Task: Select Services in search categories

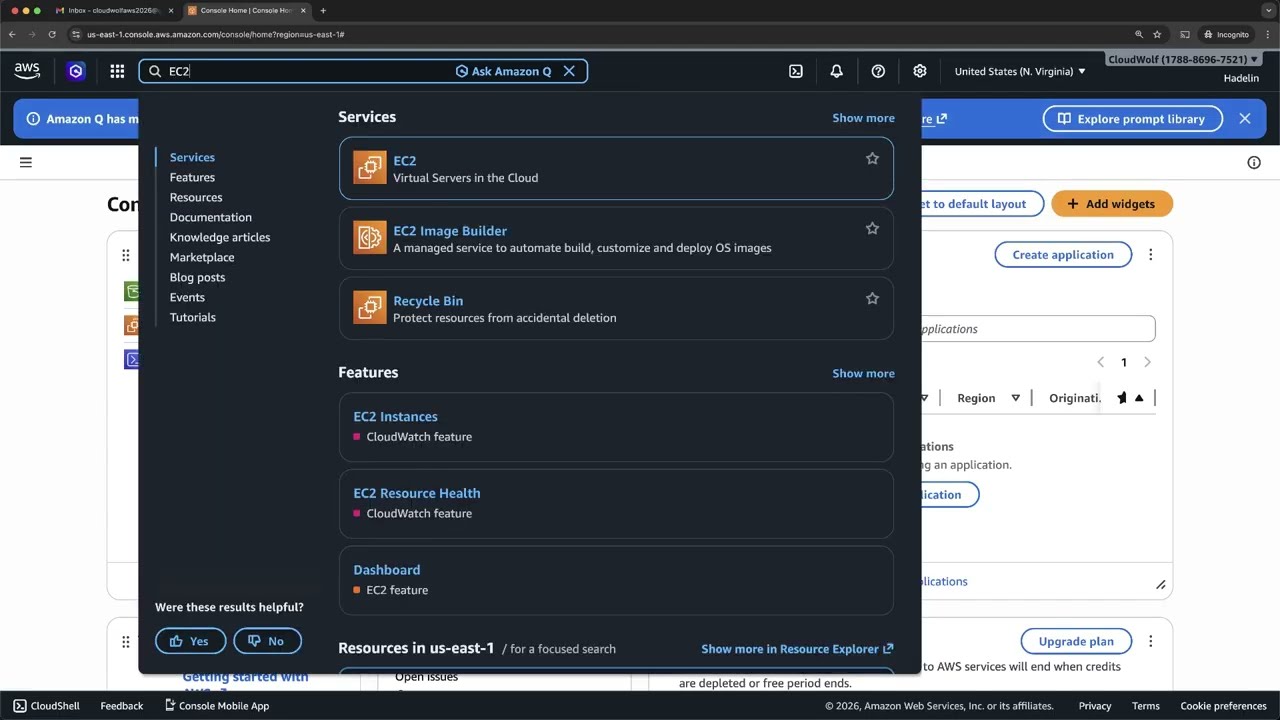Action: pyautogui.click(x=192, y=157)
